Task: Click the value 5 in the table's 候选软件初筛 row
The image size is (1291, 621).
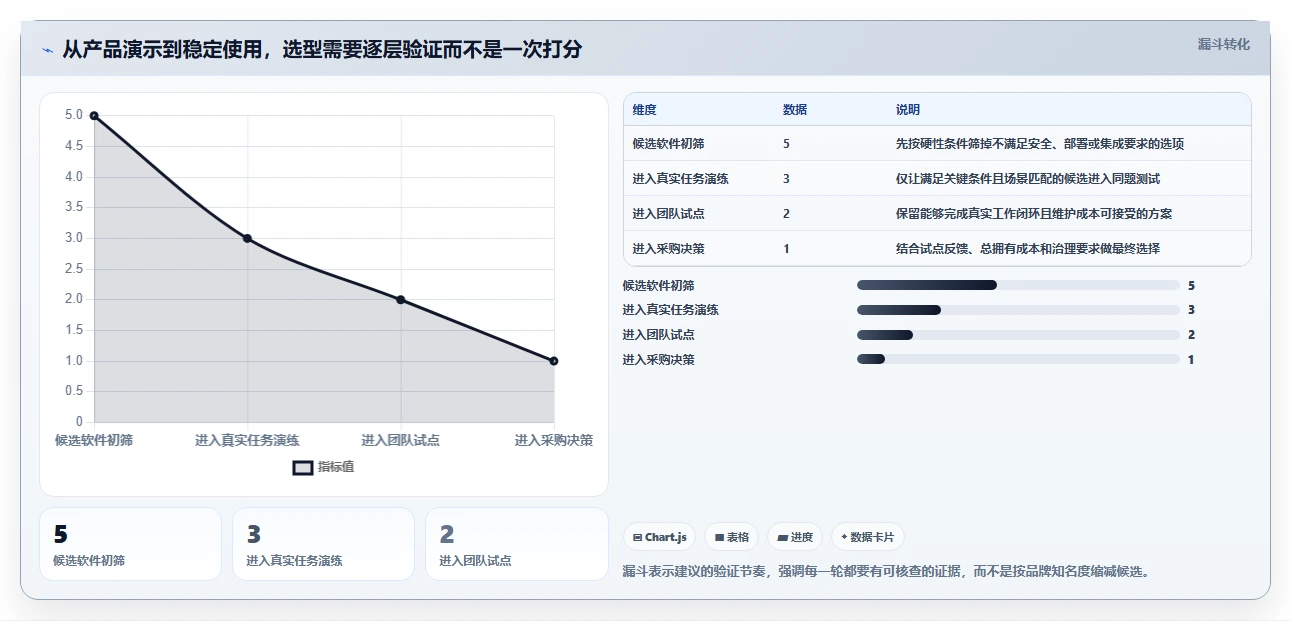Action: point(787,144)
